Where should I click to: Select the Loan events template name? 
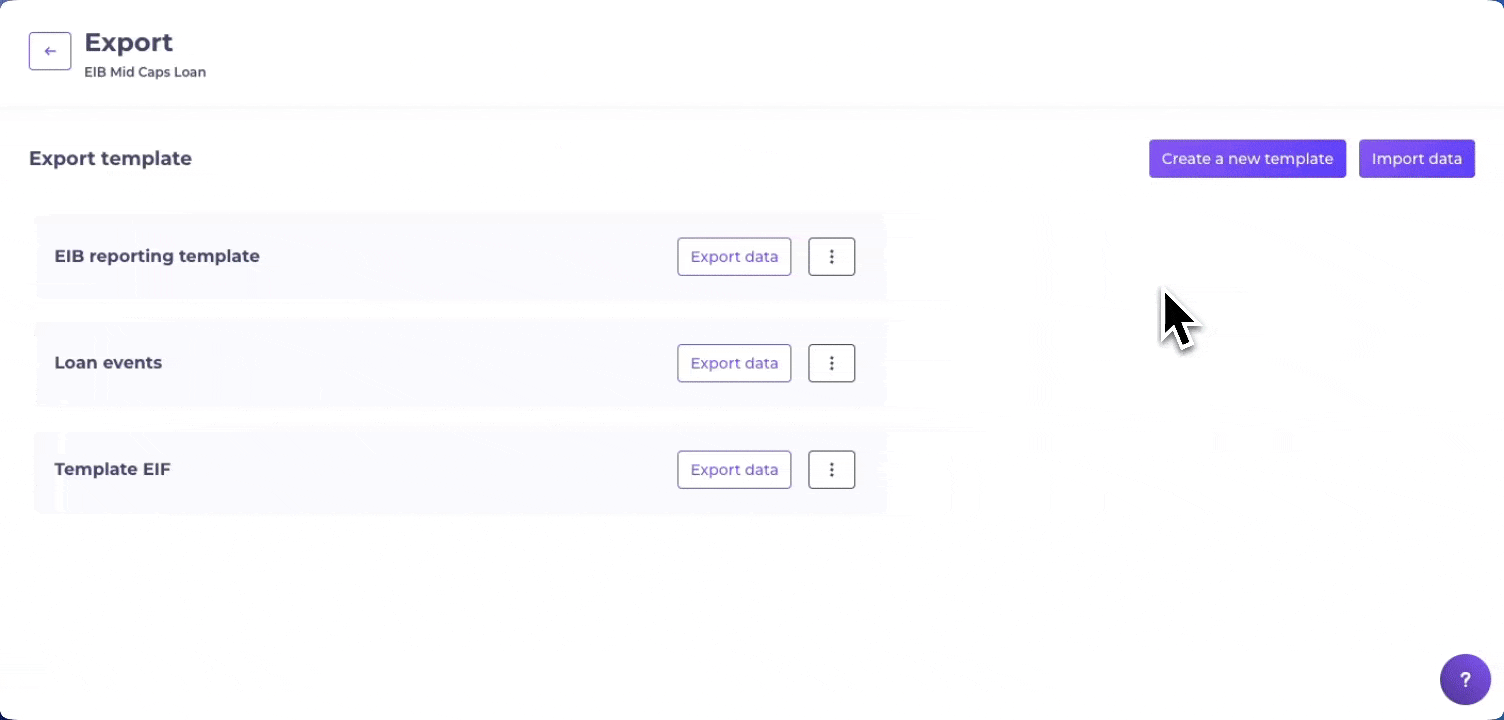108,363
